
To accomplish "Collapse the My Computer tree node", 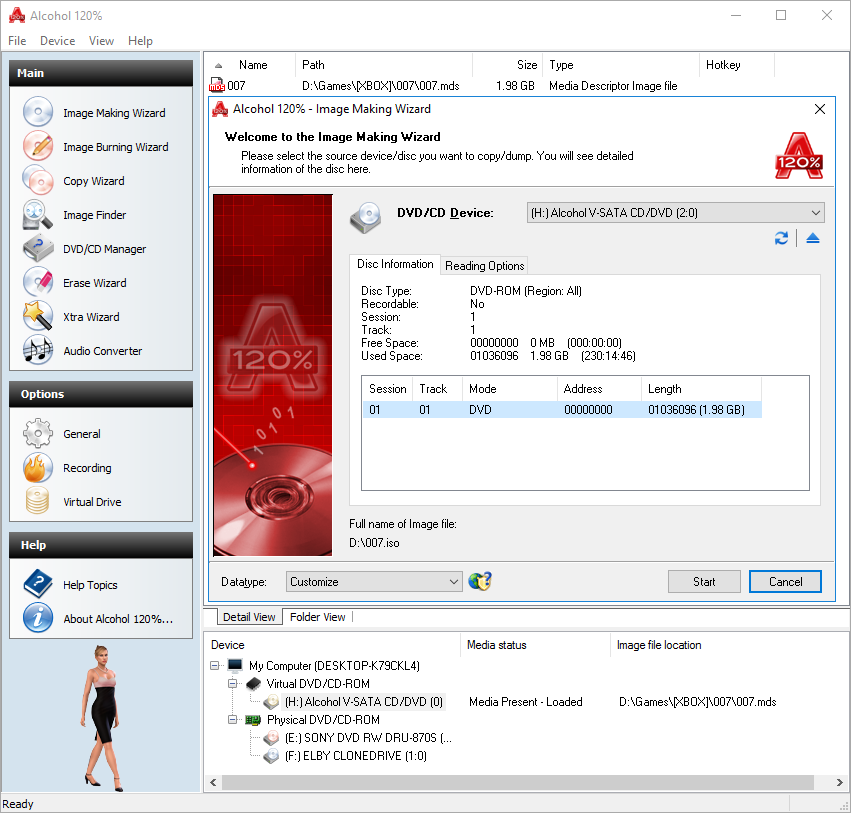I will pos(215,665).
